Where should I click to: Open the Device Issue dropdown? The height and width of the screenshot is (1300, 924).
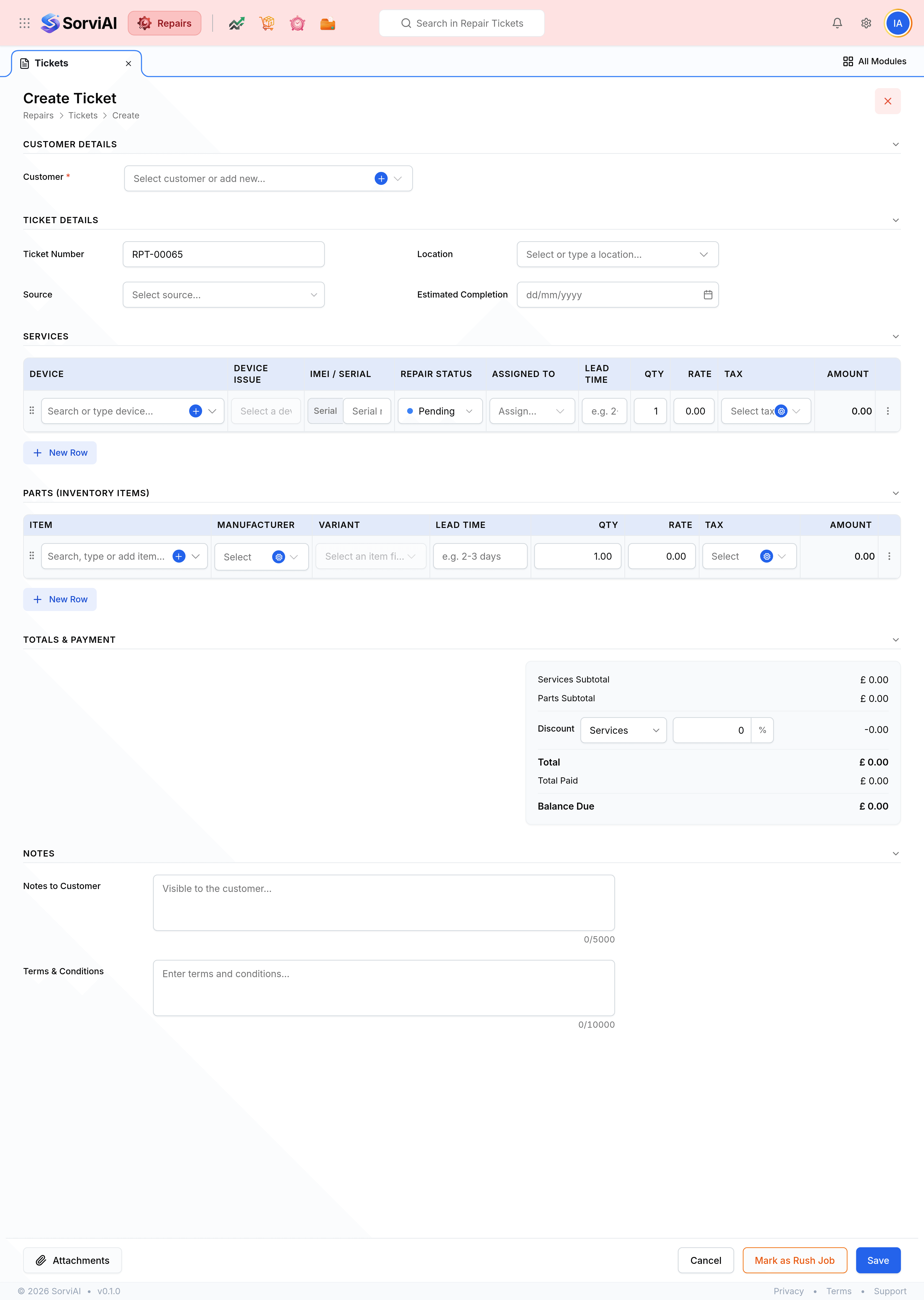point(266,411)
